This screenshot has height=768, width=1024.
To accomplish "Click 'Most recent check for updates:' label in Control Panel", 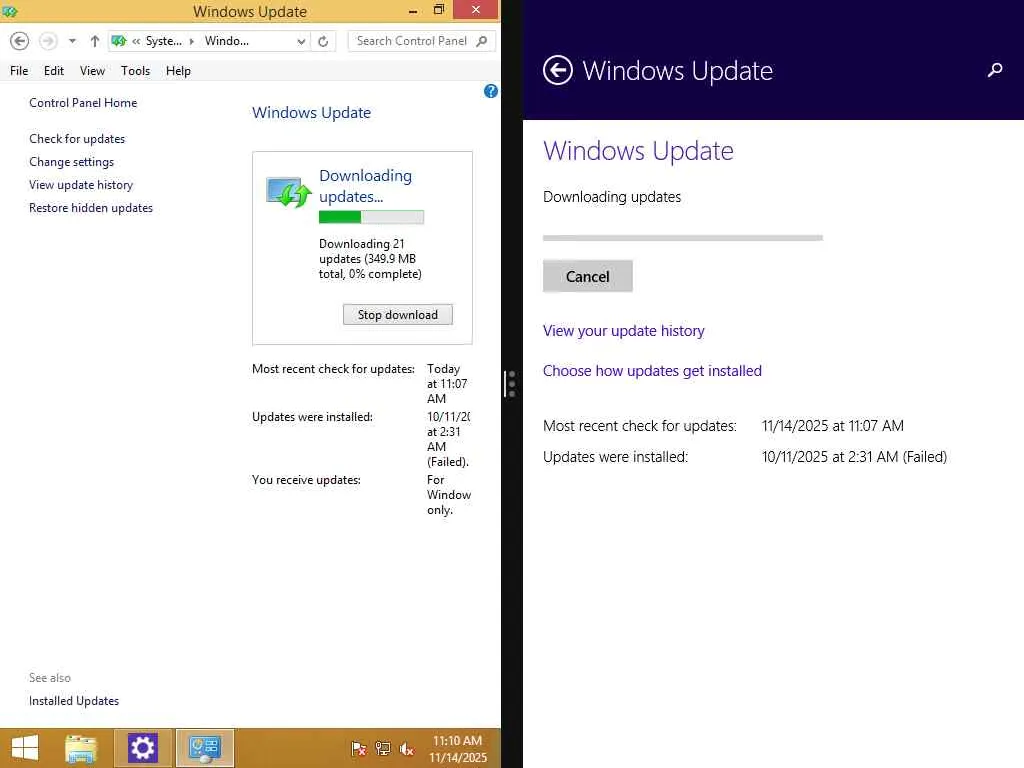I will click(x=333, y=369).
